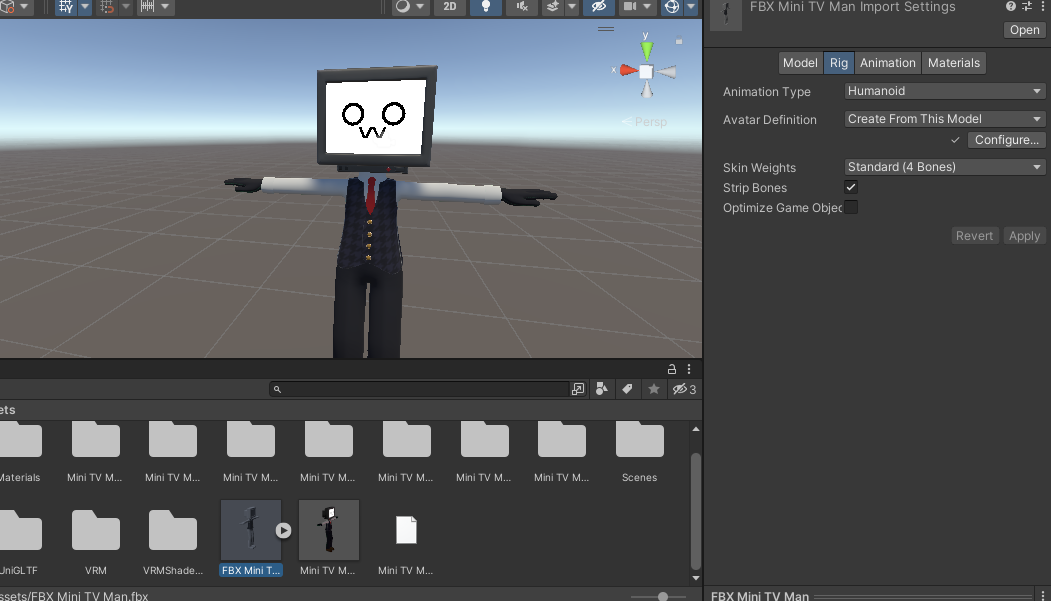The height and width of the screenshot is (601, 1051).
Task: Click the Inspector preset sliders icon
Action: (1027, 7)
